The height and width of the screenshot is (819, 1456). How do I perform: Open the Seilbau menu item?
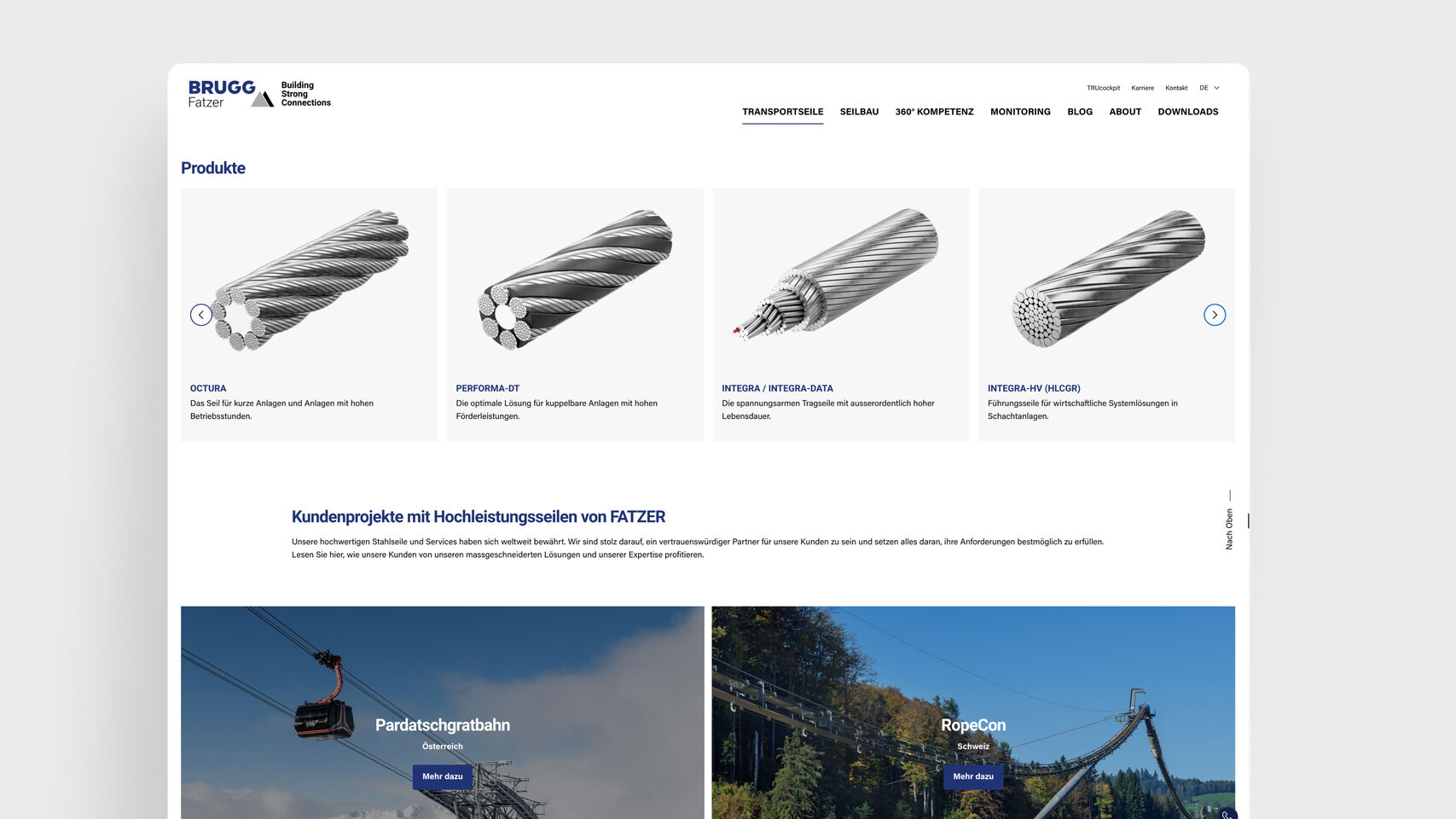coord(859,112)
